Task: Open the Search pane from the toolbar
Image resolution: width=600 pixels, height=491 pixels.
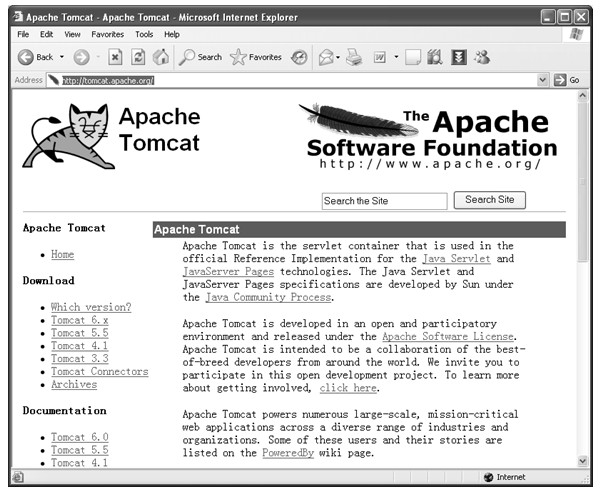Action: 201,57
